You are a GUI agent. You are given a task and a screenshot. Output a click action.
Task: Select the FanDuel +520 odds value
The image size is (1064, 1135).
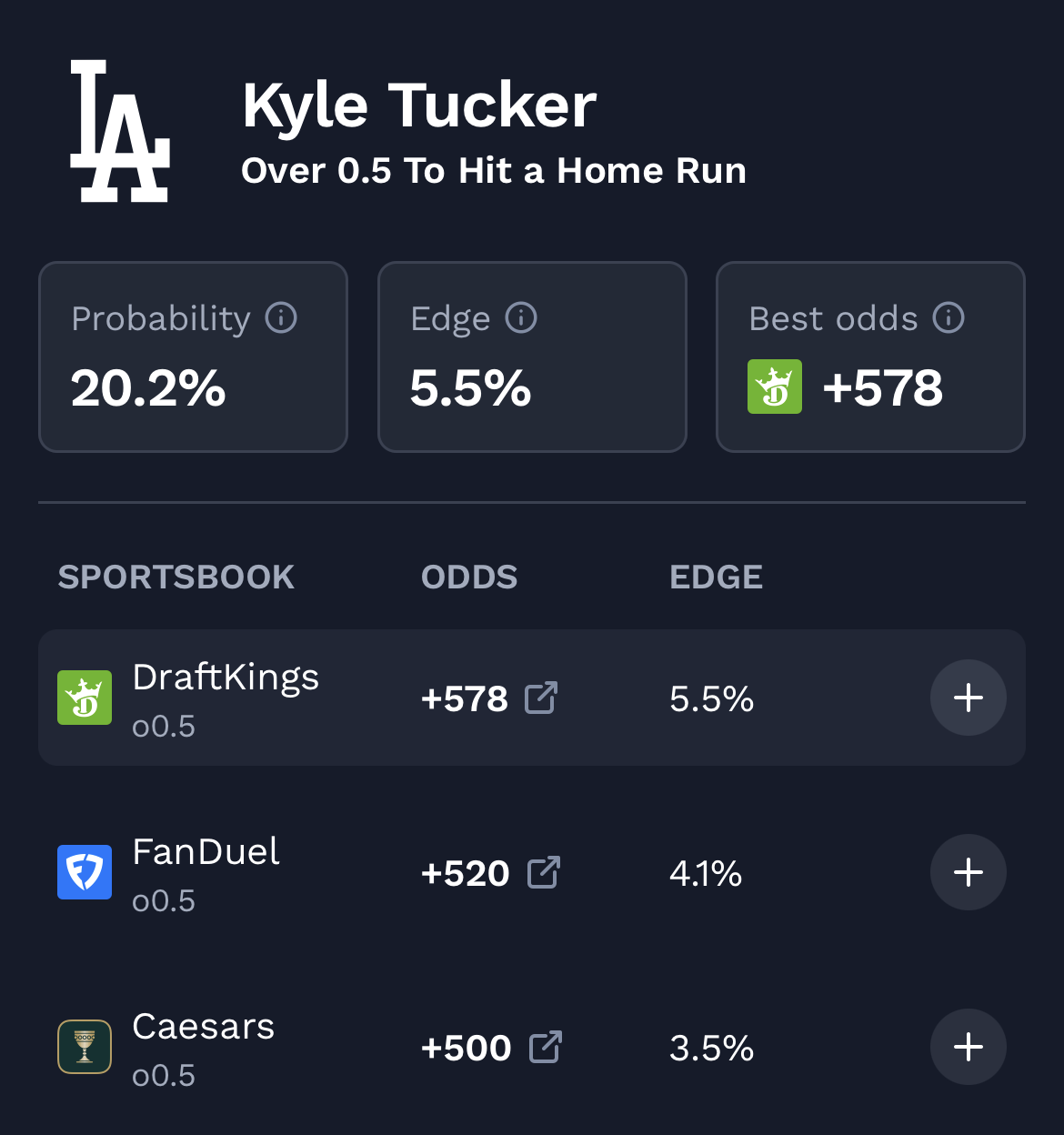(466, 873)
